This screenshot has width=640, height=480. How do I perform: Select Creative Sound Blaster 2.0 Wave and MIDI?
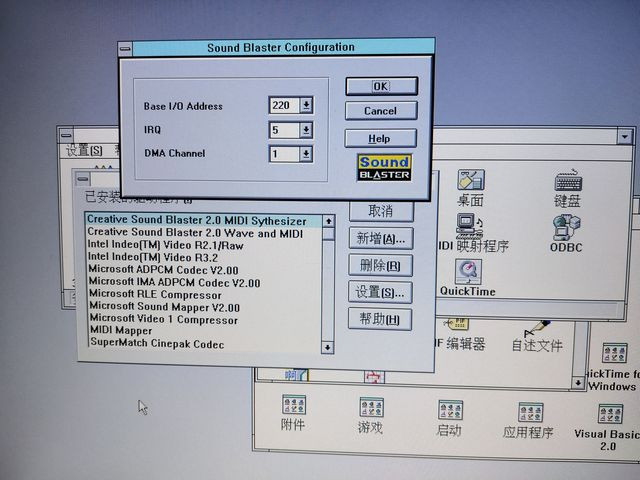click(x=203, y=233)
